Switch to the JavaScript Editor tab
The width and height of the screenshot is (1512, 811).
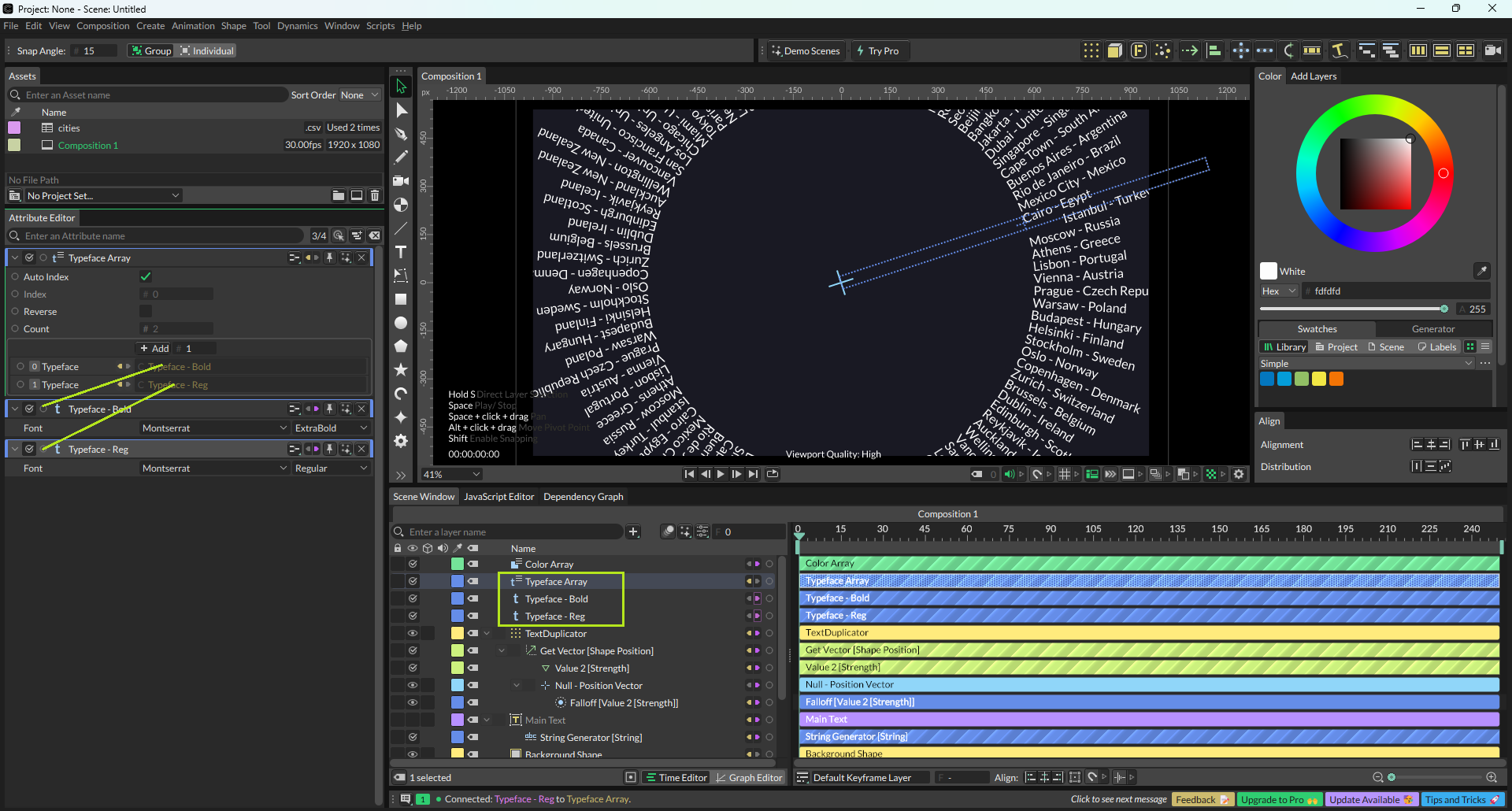point(498,497)
